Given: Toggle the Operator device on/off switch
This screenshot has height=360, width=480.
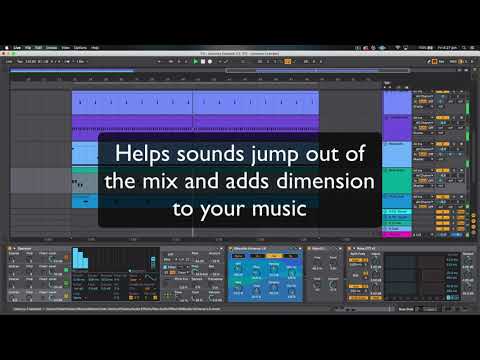Looking at the screenshot, I should pos(10,248).
